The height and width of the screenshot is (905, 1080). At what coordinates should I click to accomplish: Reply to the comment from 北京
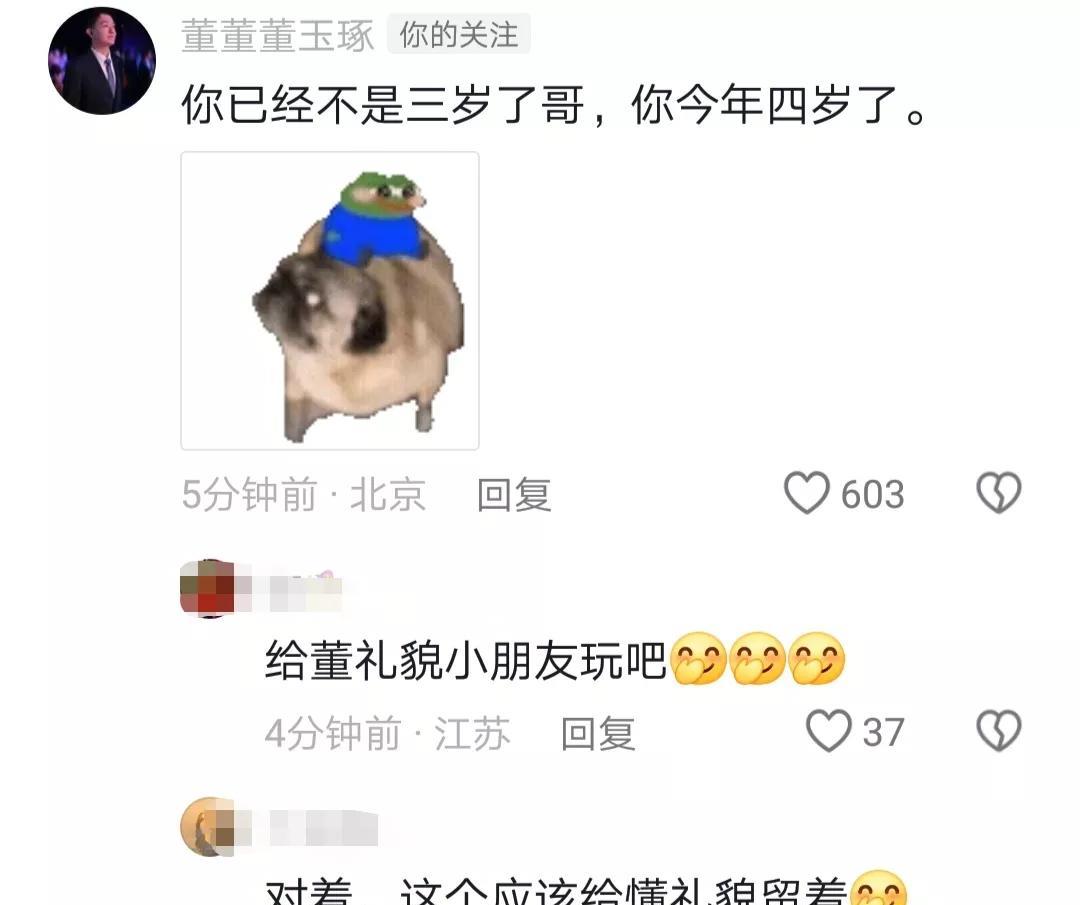tap(514, 495)
